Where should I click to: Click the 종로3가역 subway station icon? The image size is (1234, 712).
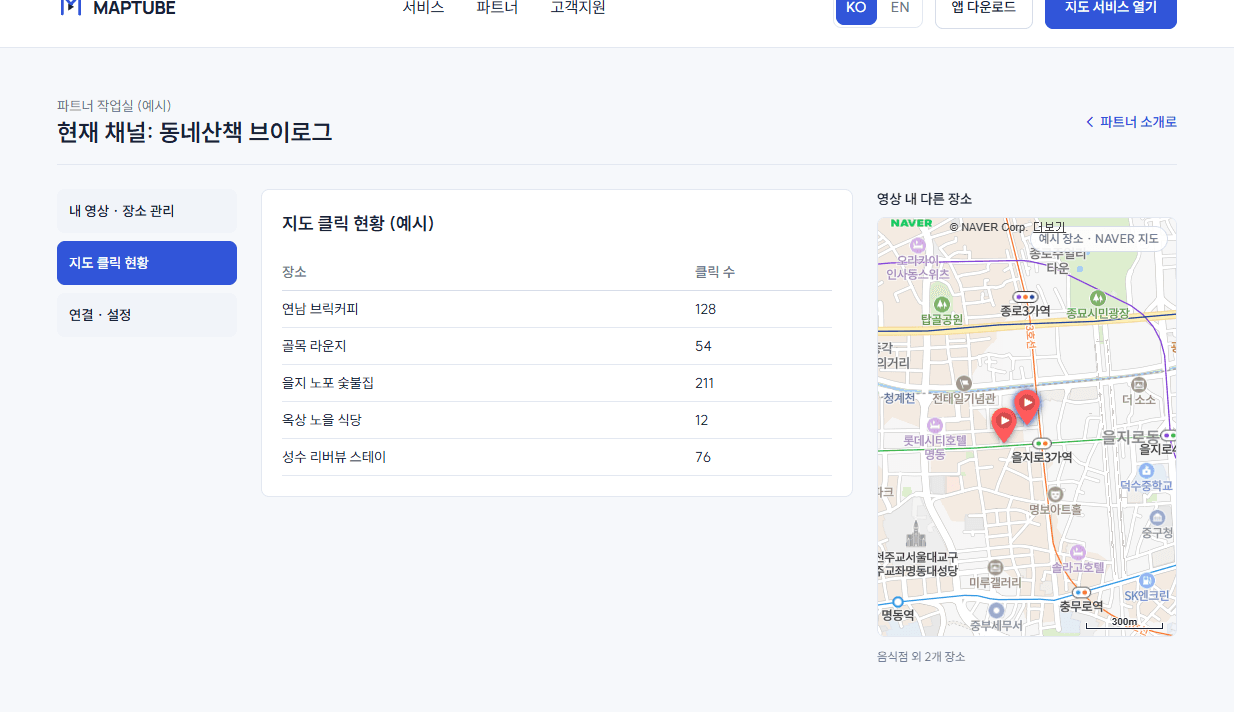(x=1025, y=297)
